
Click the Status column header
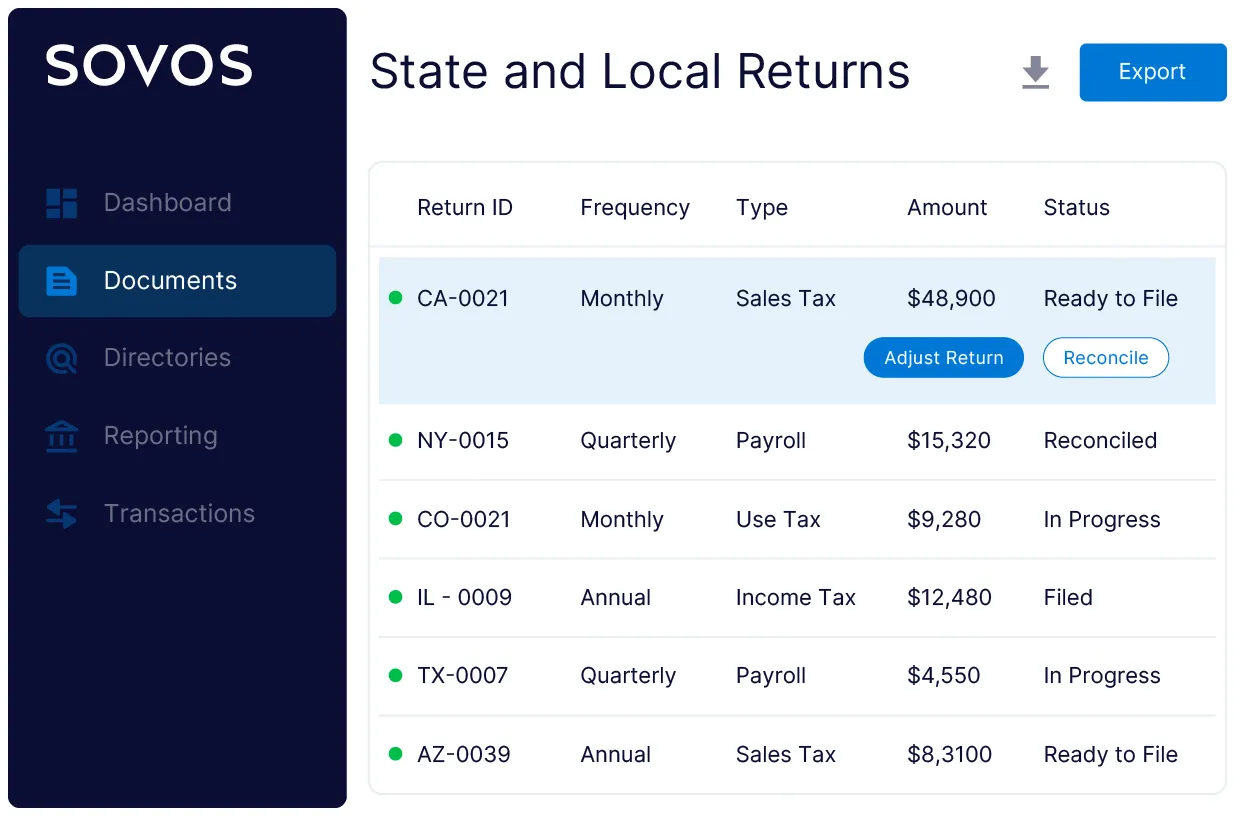1076,208
